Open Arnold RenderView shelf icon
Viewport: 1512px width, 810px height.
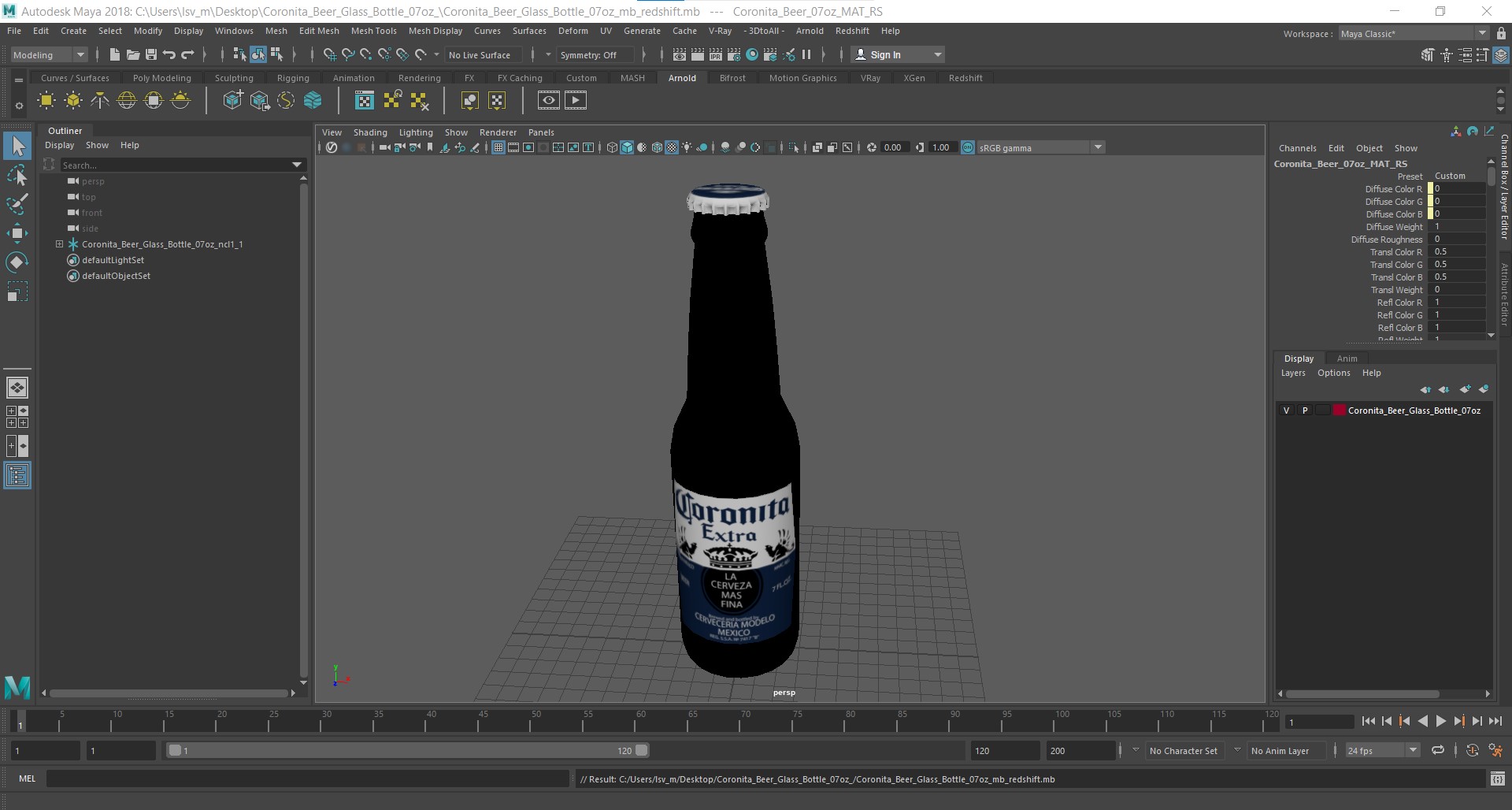[549, 100]
